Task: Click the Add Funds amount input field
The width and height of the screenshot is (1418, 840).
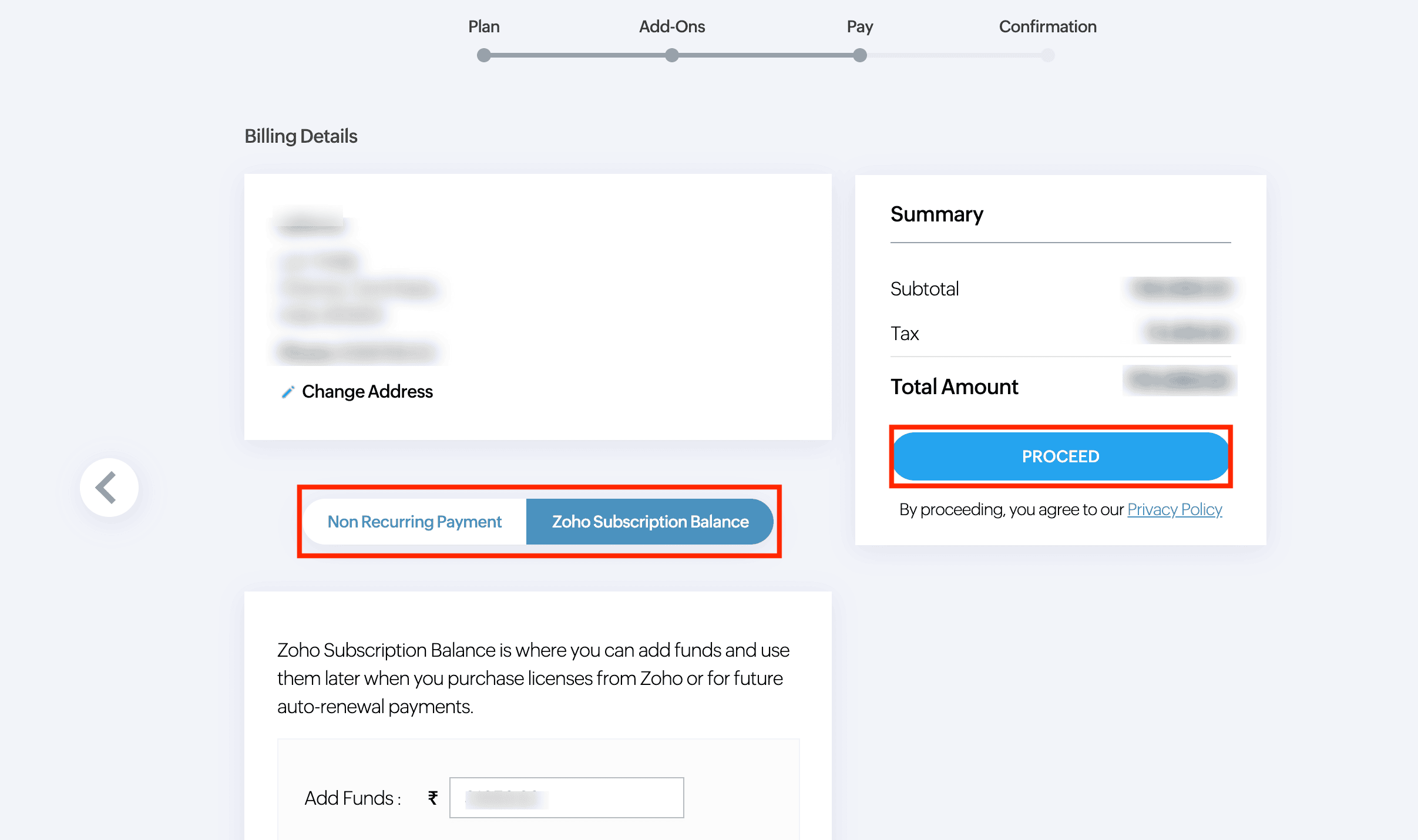Action: 566,797
